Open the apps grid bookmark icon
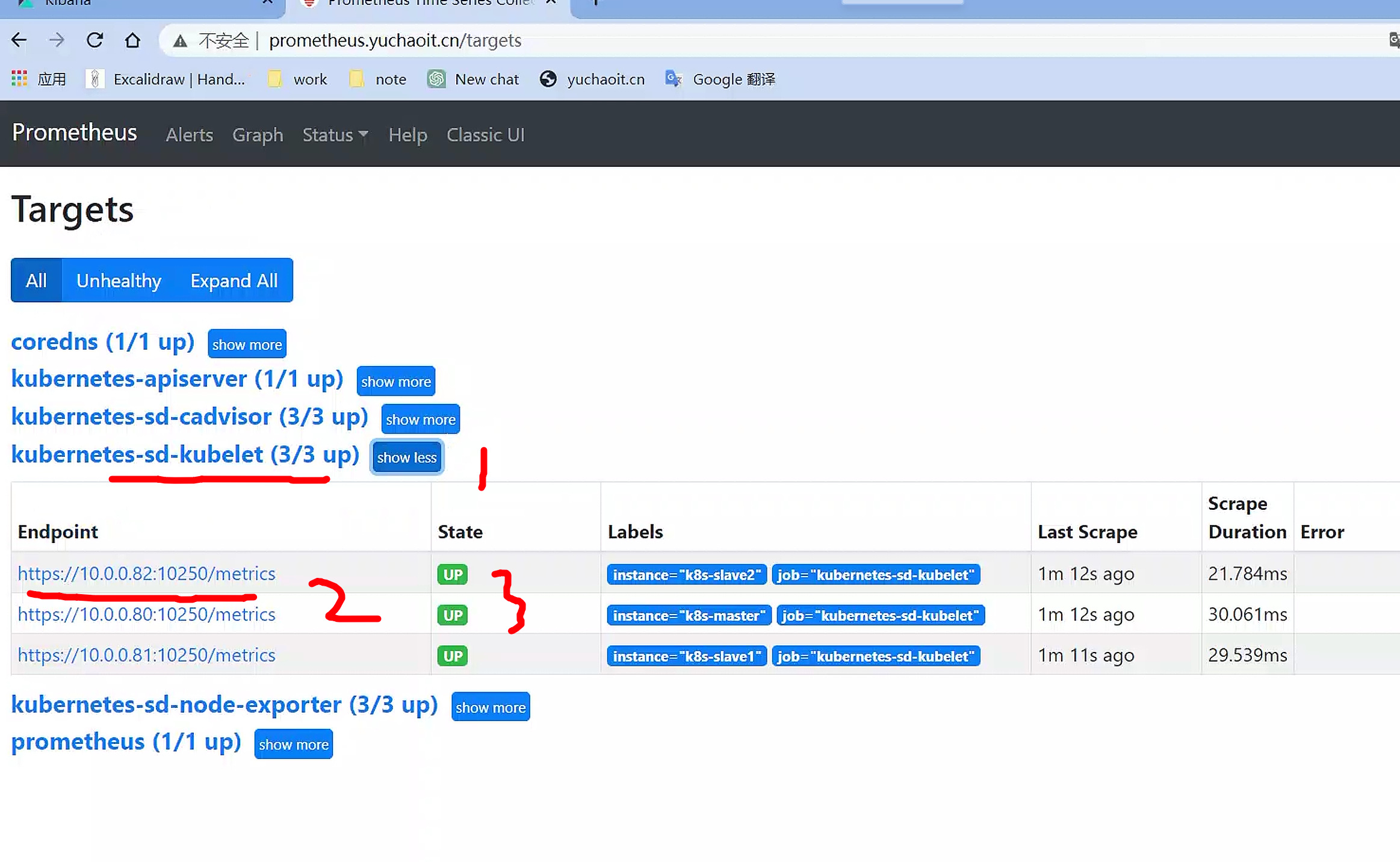The width and height of the screenshot is (1400, 862). pyautogui.click(x=19, y=79)
